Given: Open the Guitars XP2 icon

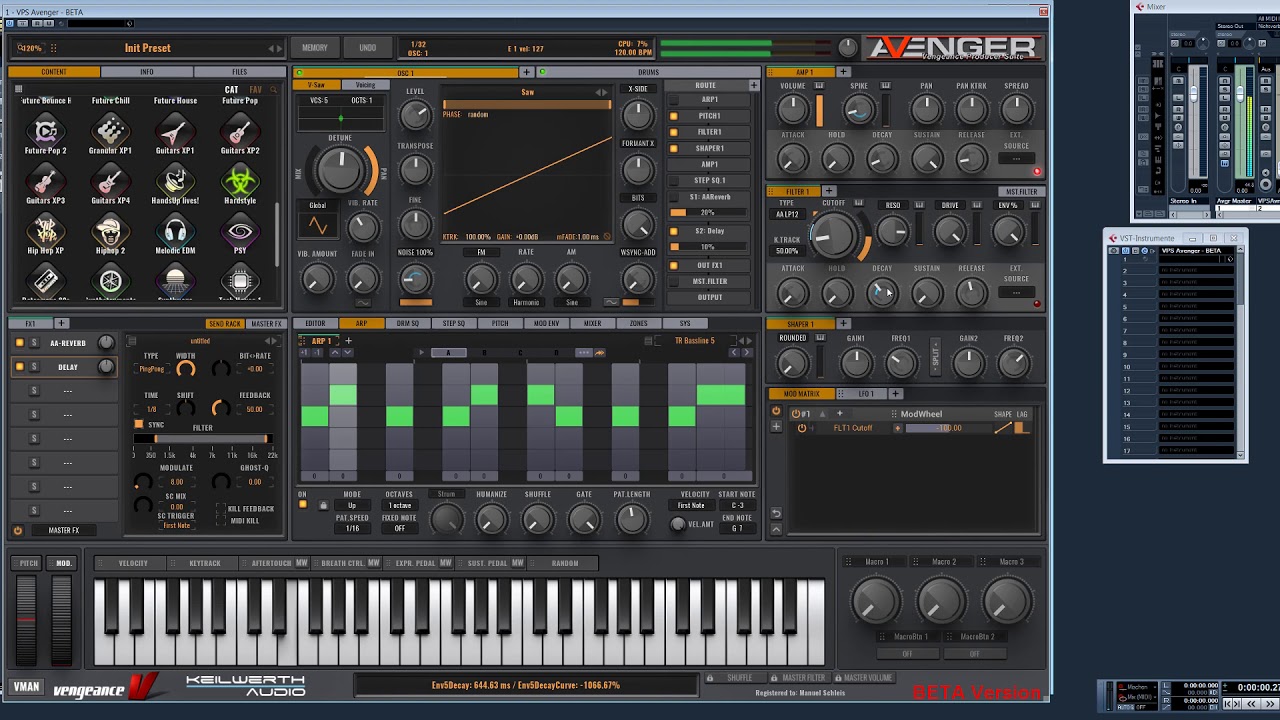Looking at the screenshot, I should (x=240, y=130).
